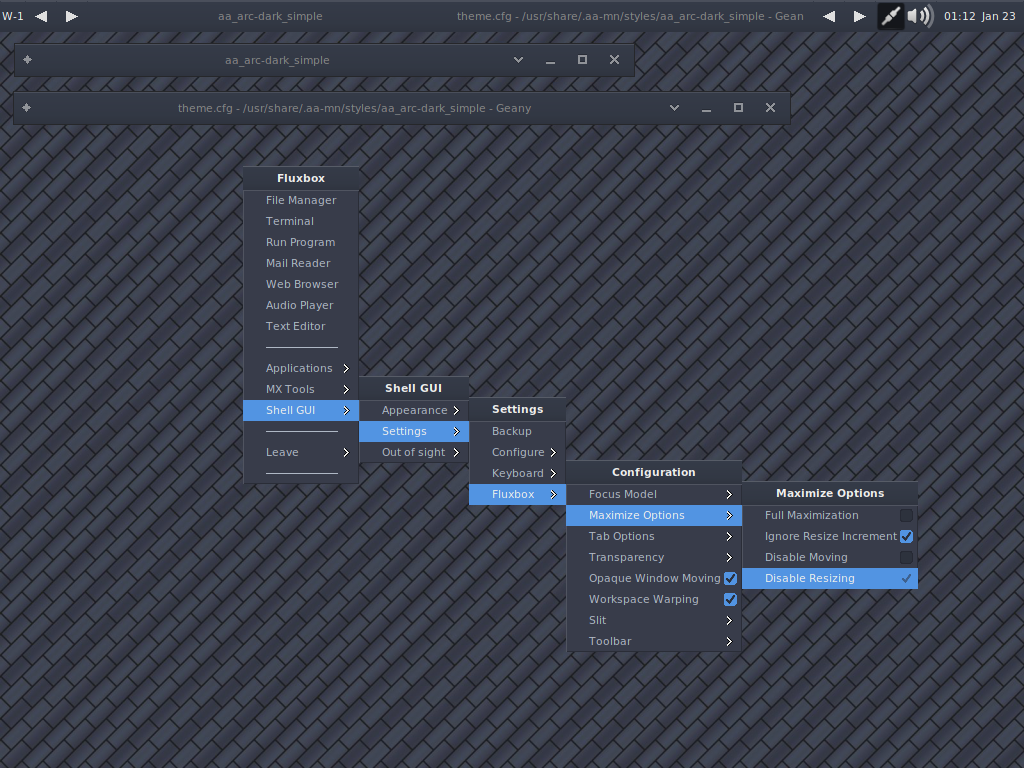The image size is (1024, 768).
Task: Expand Slit submenu in Configuration
Action: click(654, 620)
